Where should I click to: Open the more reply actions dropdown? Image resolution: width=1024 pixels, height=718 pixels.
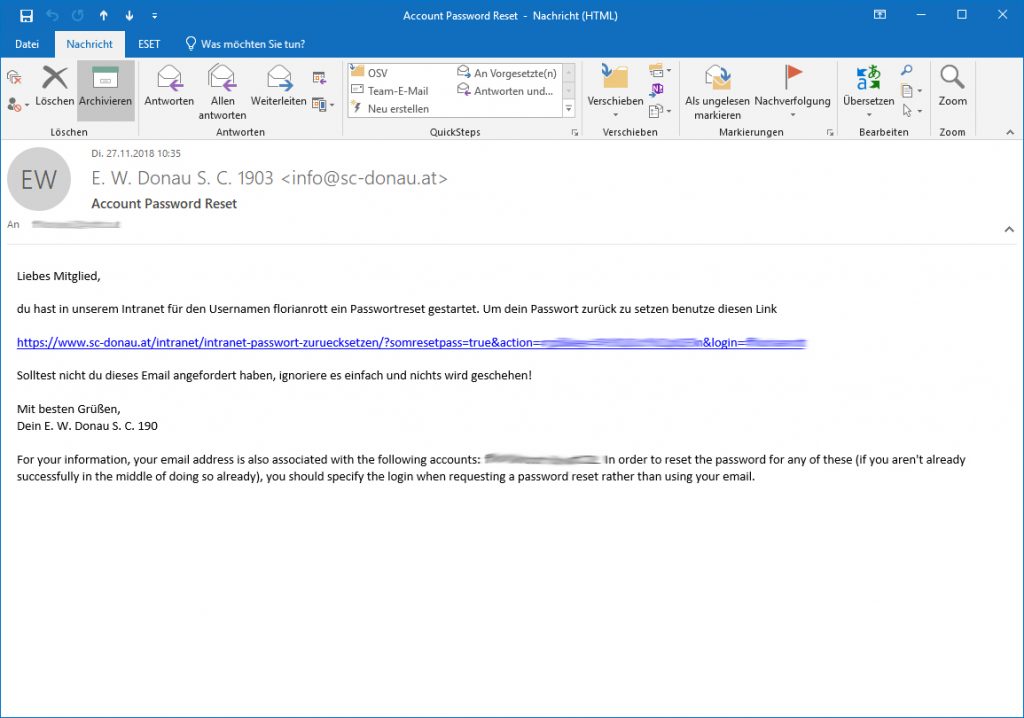323,104
